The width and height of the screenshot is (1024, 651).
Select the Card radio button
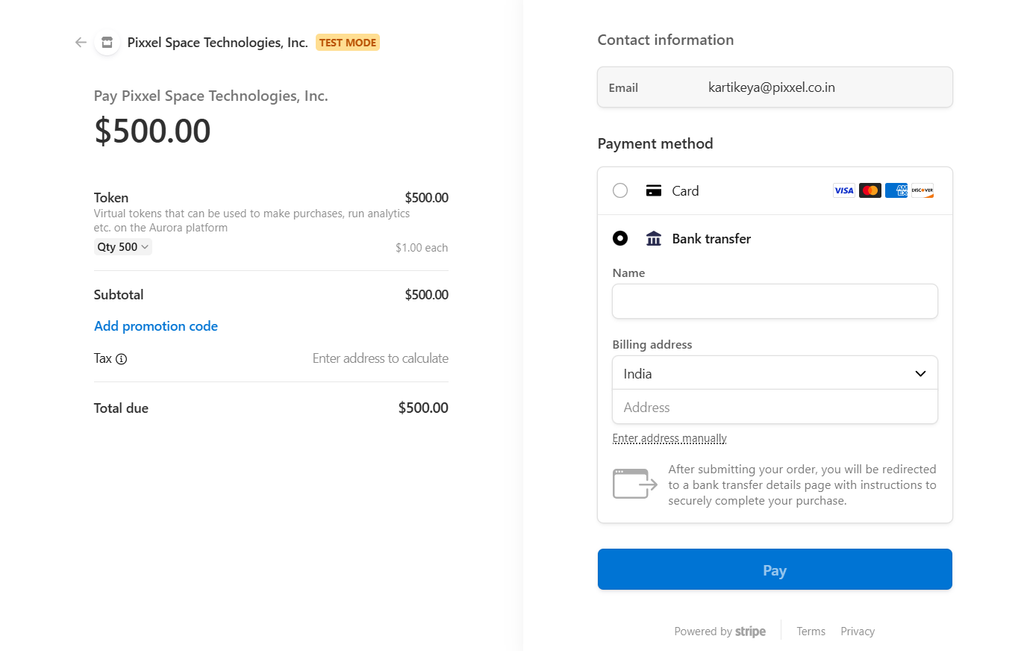620,191
